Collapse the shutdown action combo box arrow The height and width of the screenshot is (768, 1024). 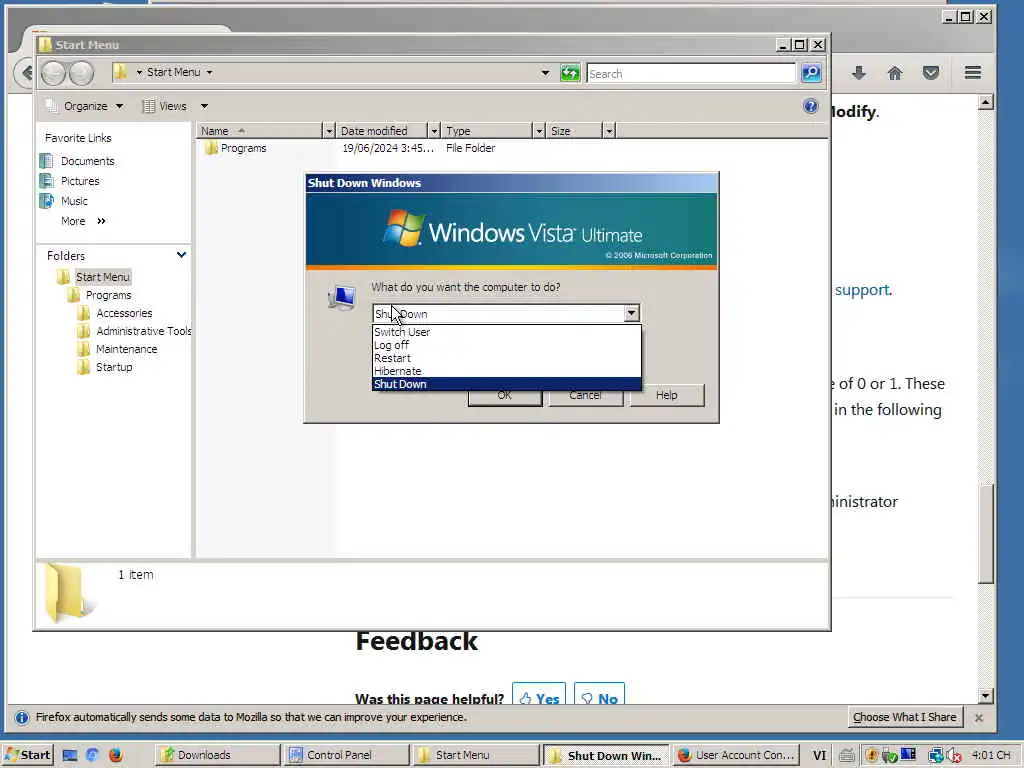[x=631, y=313]
